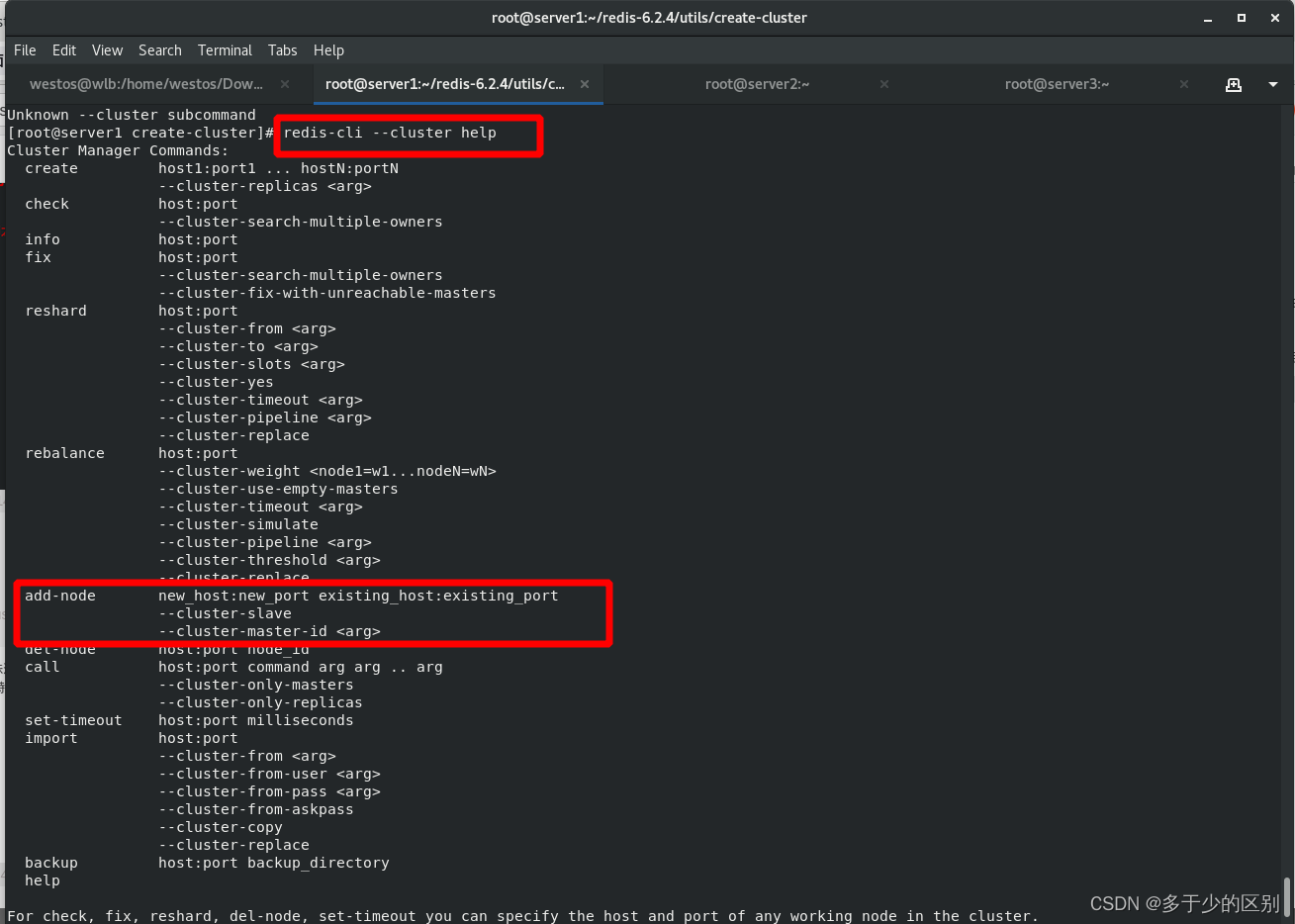Open the tab list dropdown arrow
Viewport: 1295px width, 924px height.
(1273, 84)
